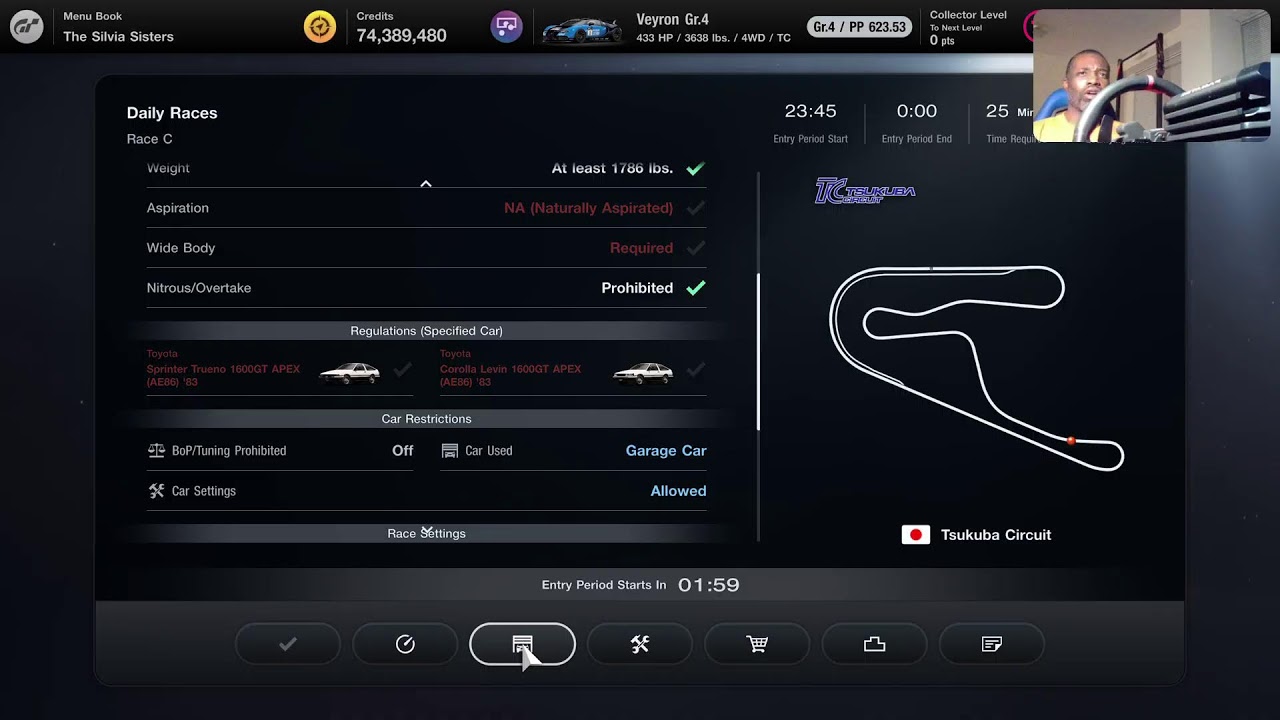
Task: Open car settings wrench button
Action: point(640,644)
